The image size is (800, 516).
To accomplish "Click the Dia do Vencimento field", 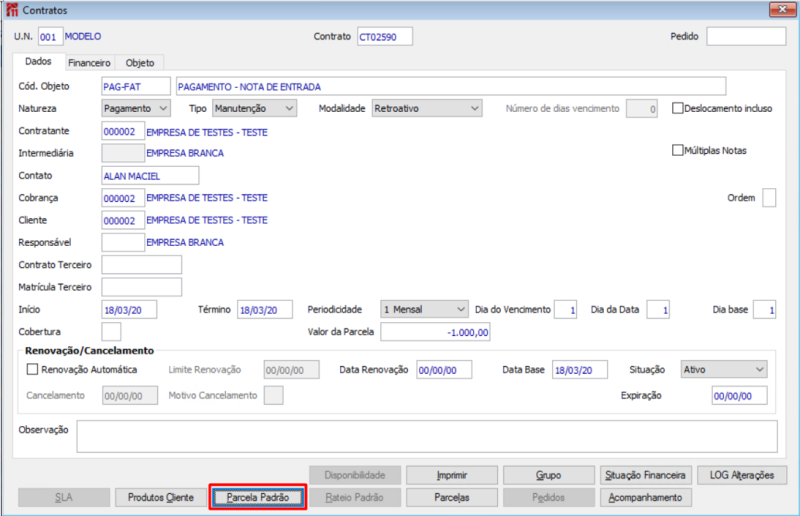I will [566, 310].
